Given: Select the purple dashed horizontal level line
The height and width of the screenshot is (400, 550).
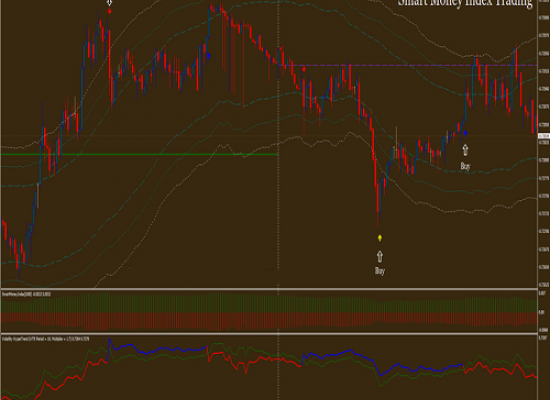Looking at the screenshot, I should click(x=408, y=65).
